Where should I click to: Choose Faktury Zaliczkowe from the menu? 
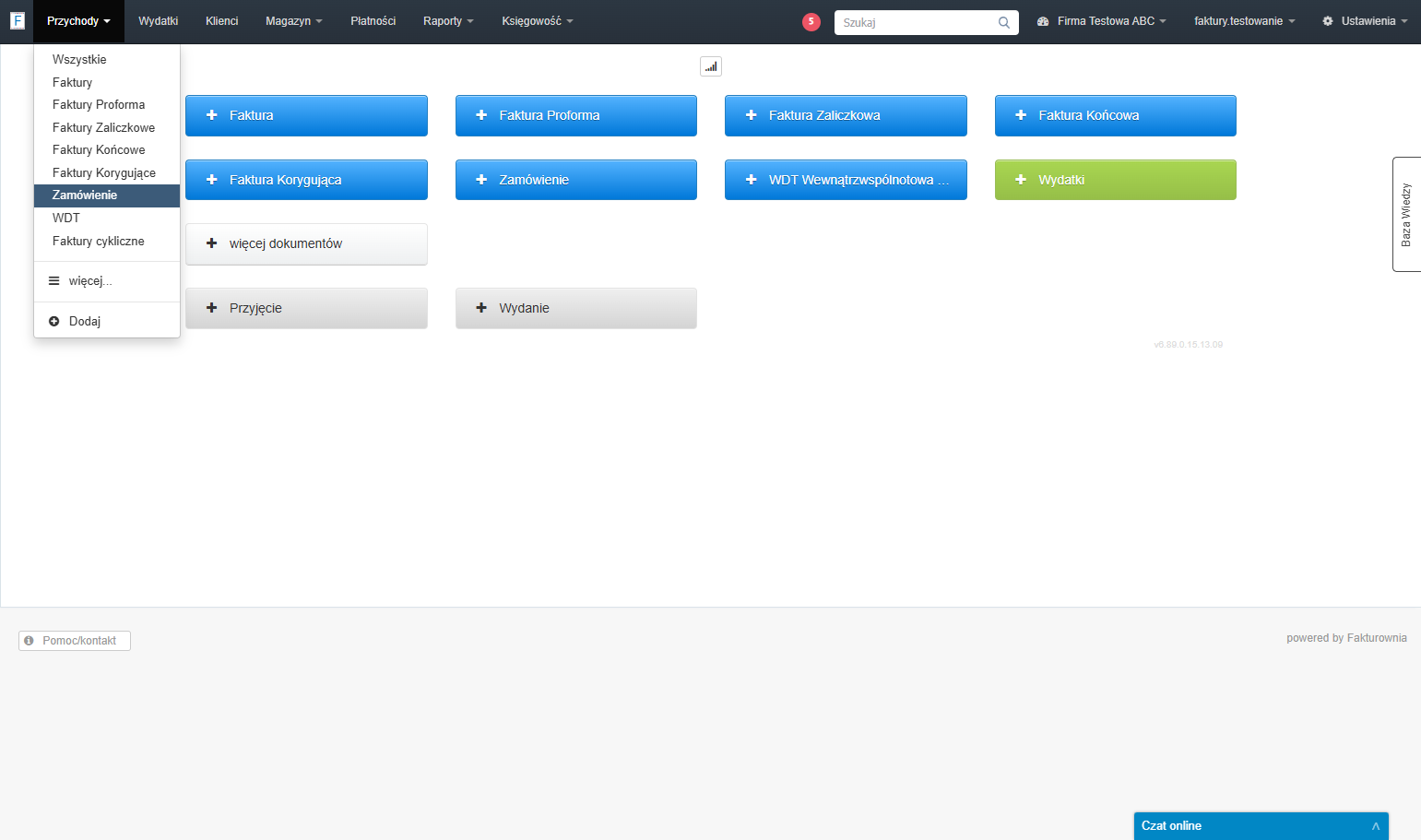(107, 127)
